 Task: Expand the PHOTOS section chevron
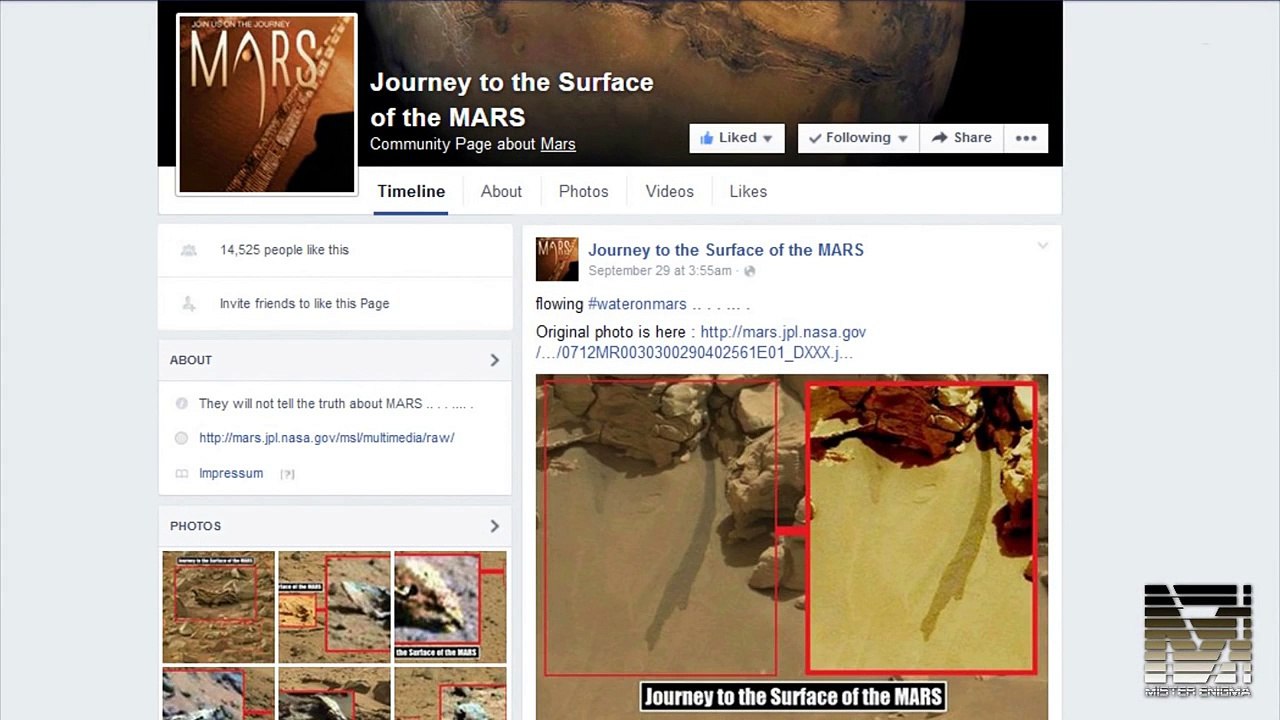pyautogui.click(x=494, y=526)
